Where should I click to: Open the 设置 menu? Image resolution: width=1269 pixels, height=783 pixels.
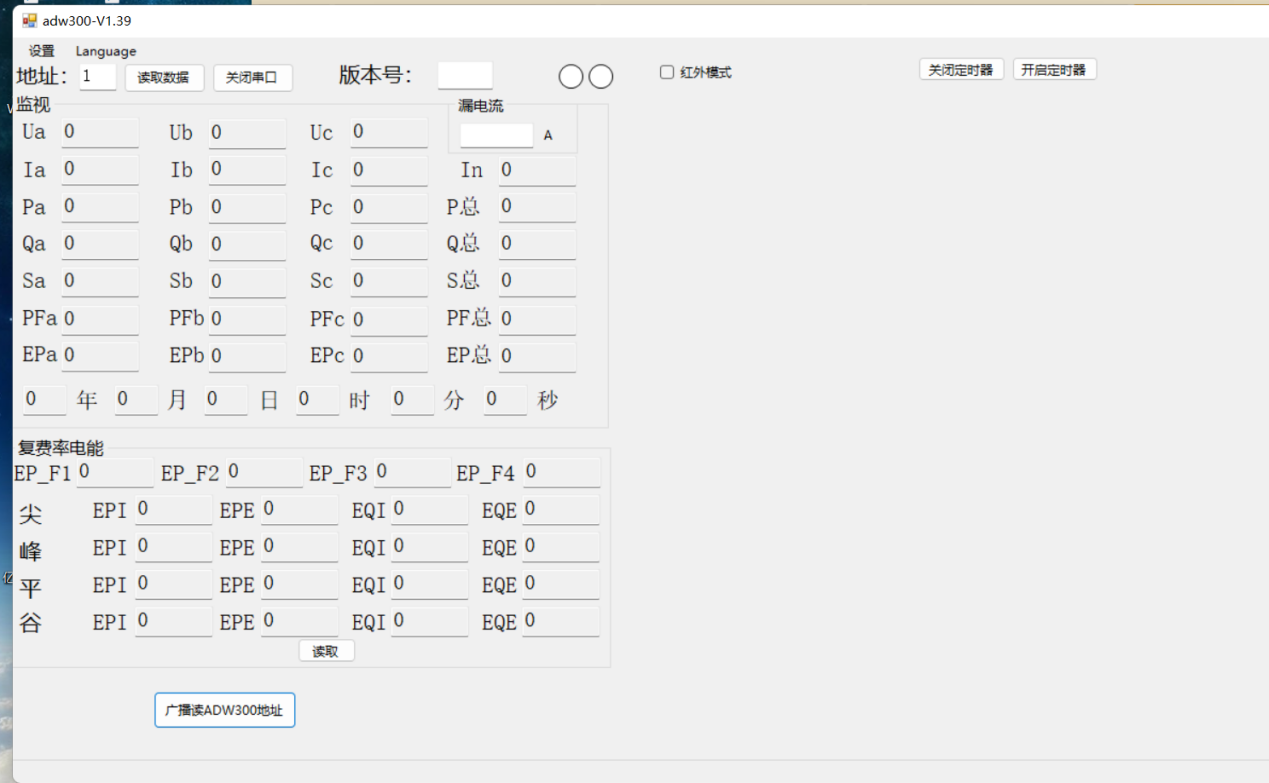click(42, 51)
